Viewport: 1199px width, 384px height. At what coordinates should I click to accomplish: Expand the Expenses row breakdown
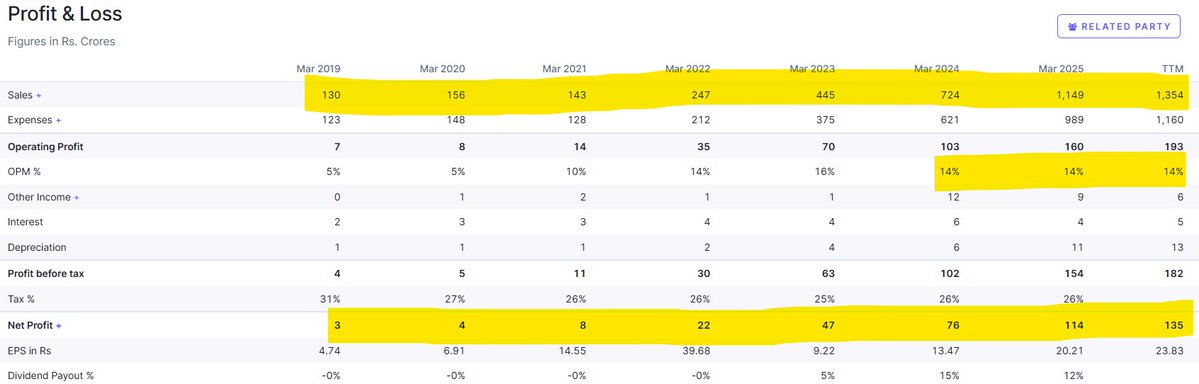58,120
